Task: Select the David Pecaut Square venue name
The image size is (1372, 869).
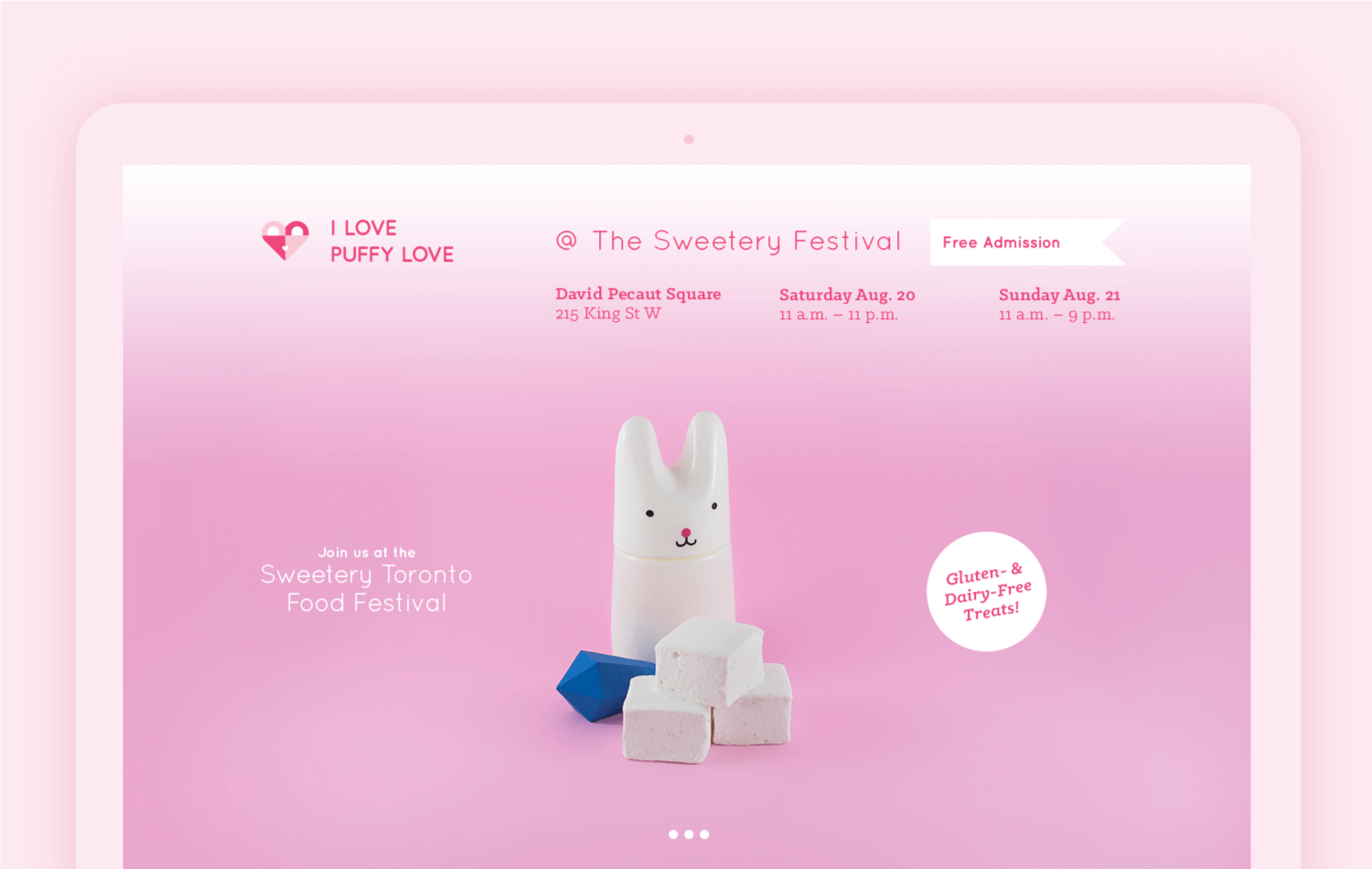Action: [638, 294]
